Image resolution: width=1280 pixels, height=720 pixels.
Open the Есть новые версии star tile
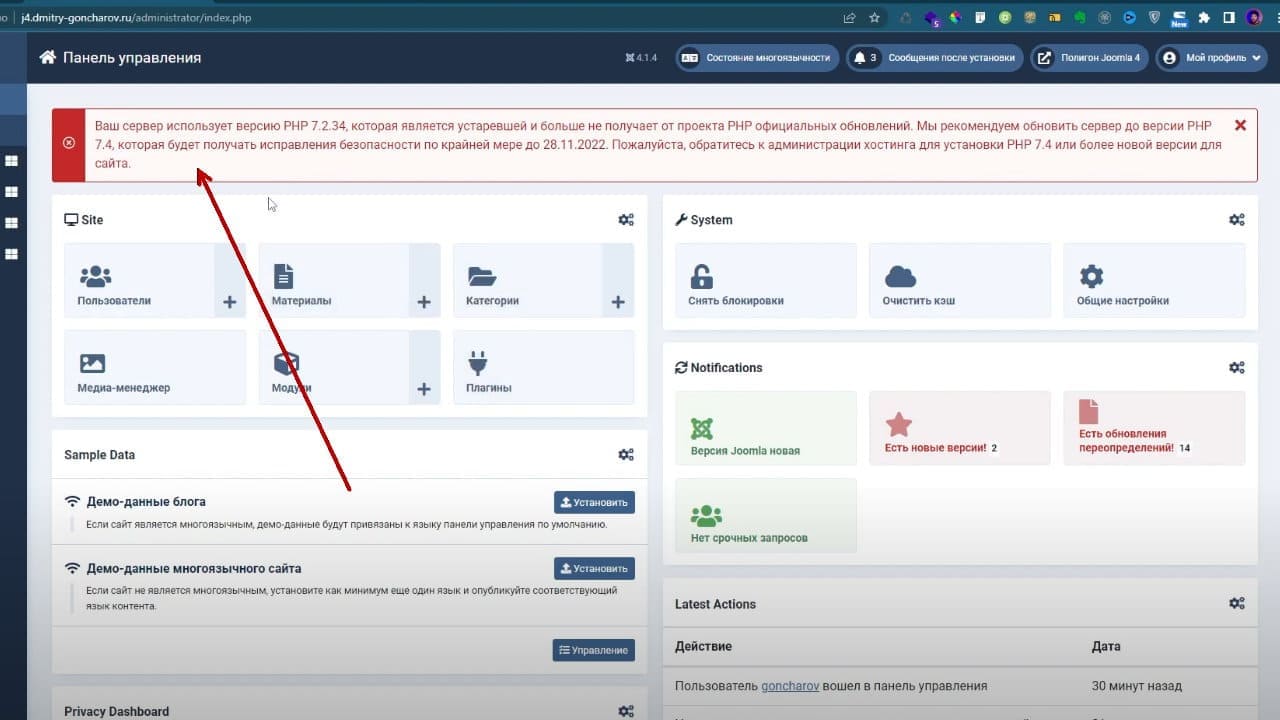click(960, 428)
